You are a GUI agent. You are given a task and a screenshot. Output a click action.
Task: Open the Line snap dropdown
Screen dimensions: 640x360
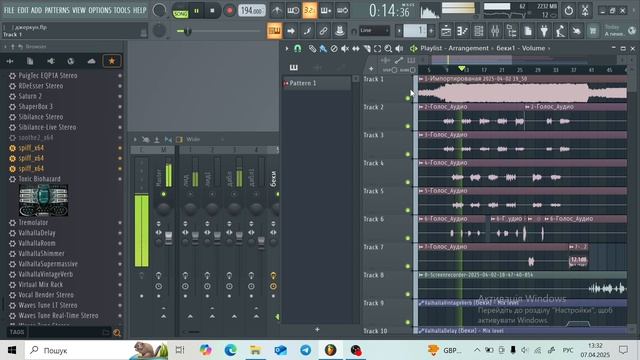click(375, 30)
